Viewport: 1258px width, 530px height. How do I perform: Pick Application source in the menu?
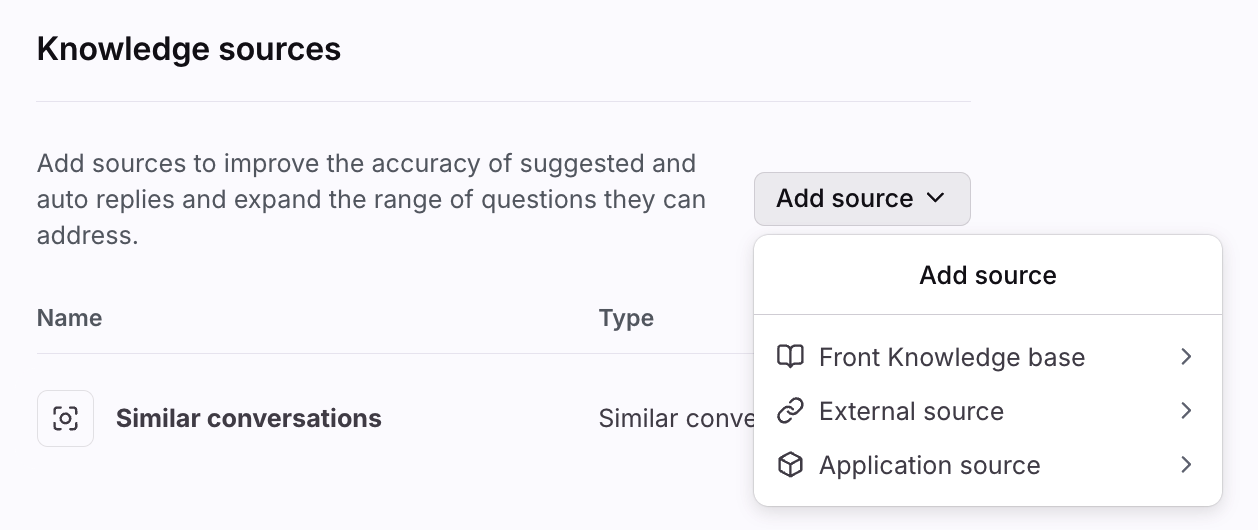(929, 465)
